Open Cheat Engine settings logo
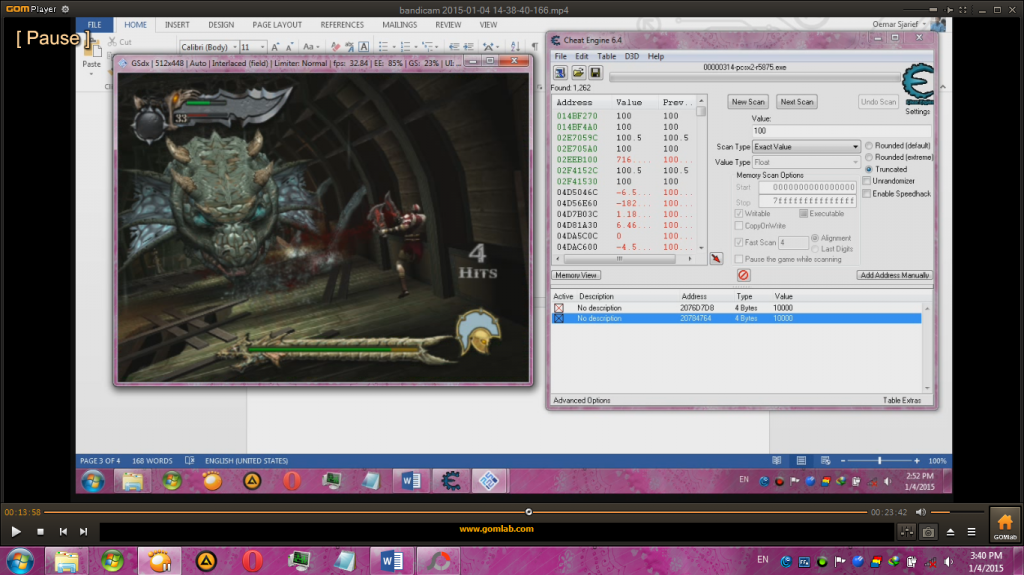Screen dimensions: 1024x575 918,85
